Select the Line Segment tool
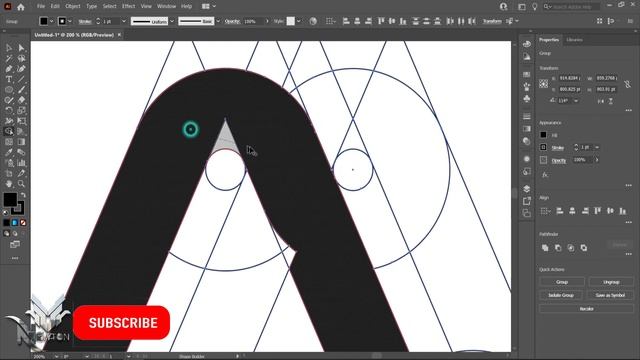This screenshot has width=640, height=360. (x=21, y=80)
